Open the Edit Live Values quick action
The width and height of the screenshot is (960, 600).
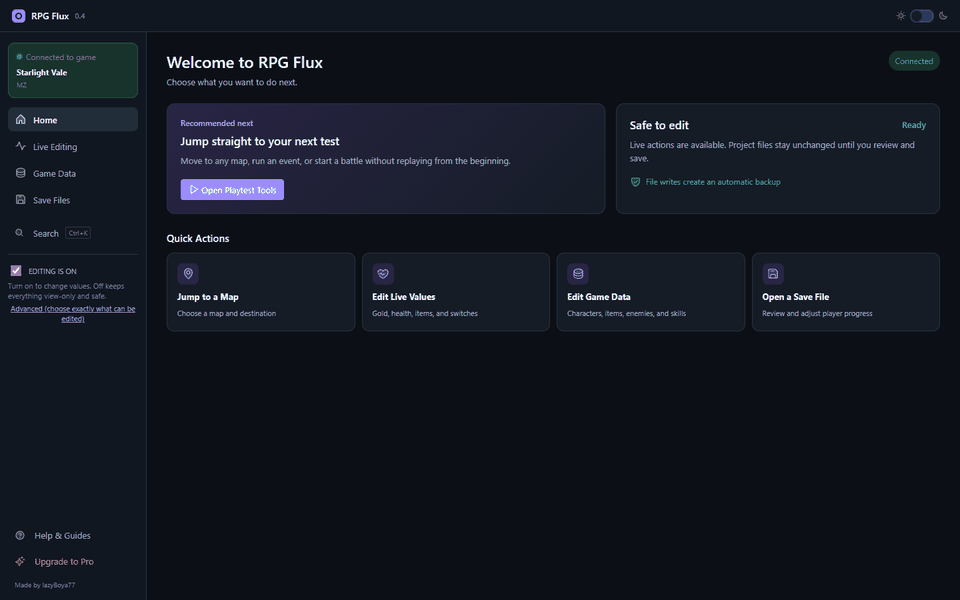tap(456, 292)
